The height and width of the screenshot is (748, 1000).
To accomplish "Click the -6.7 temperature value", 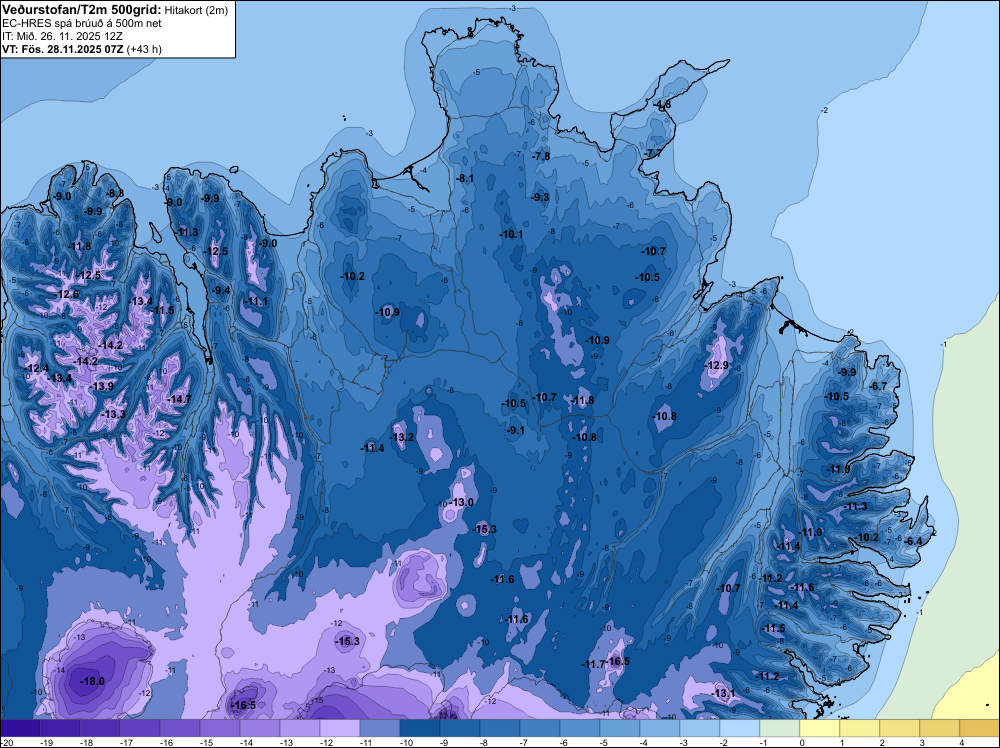I will 878,386.
